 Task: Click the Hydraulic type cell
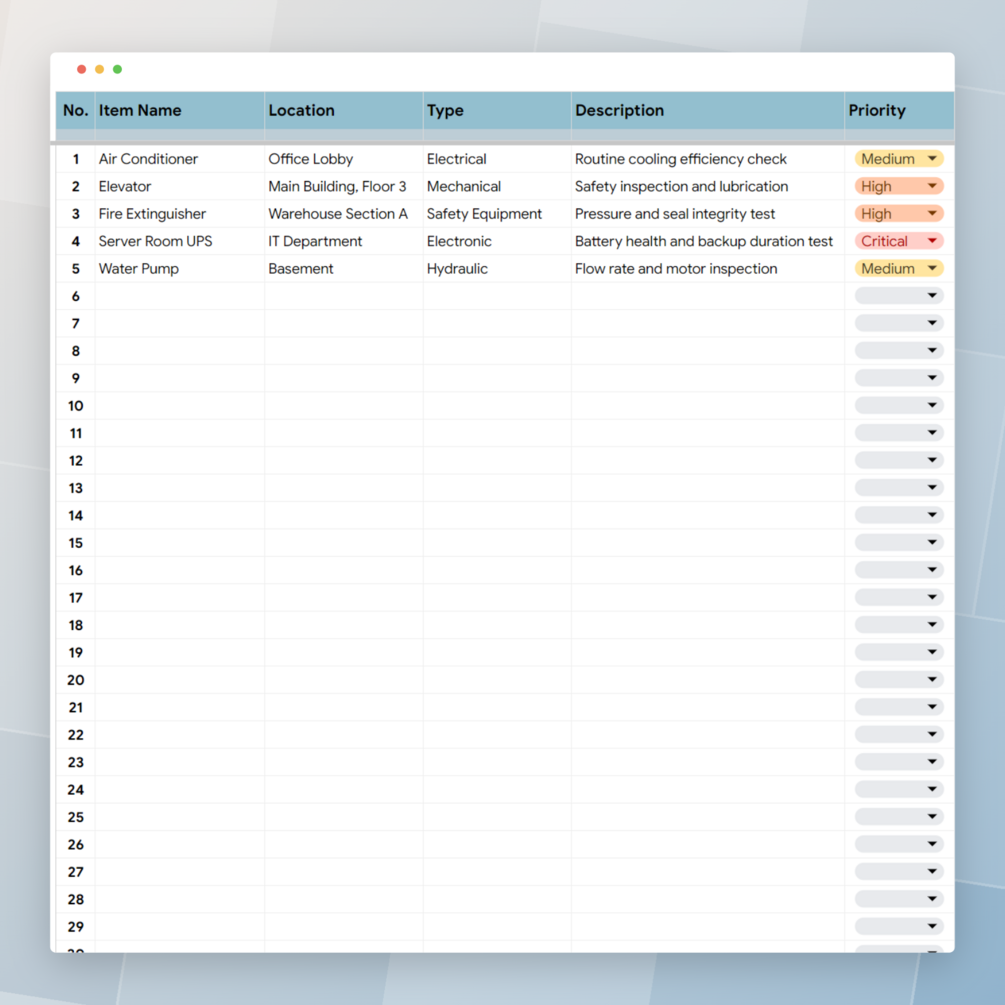click(x=497, y=269)
